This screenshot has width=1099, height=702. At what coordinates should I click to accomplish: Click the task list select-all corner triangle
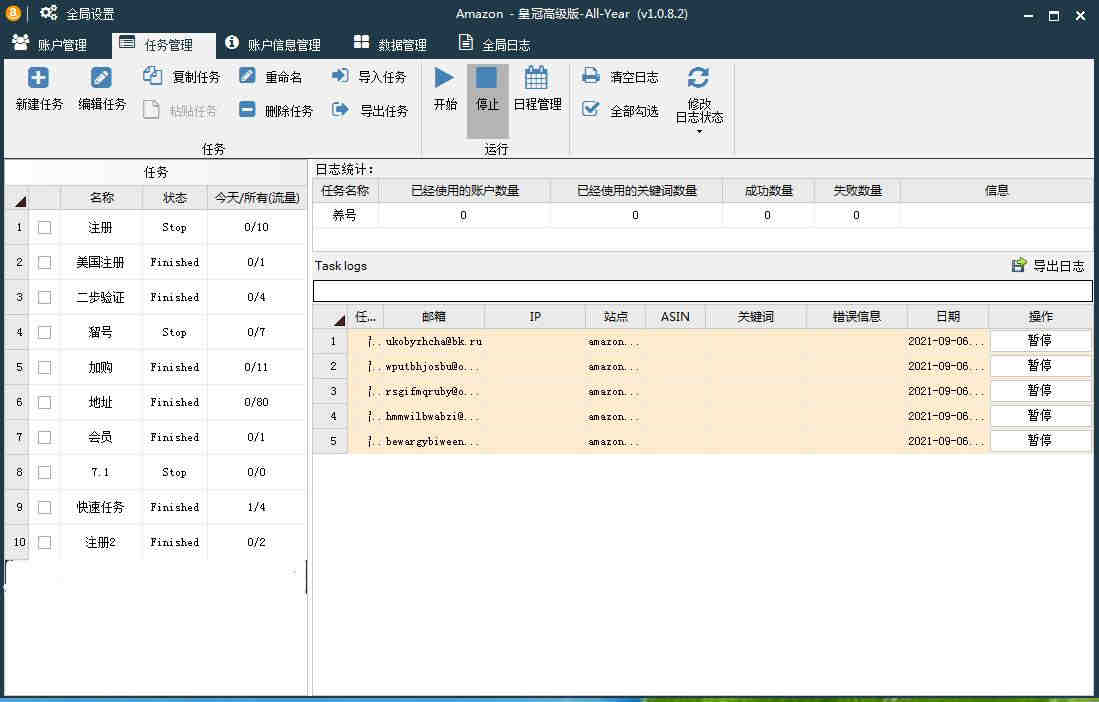click(x=20, y=202)
